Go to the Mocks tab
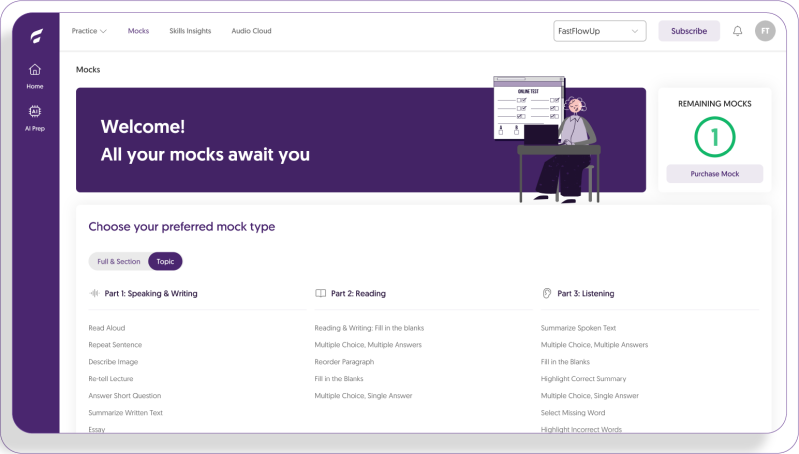Screen dimensions: 799x454 [138, 31]
